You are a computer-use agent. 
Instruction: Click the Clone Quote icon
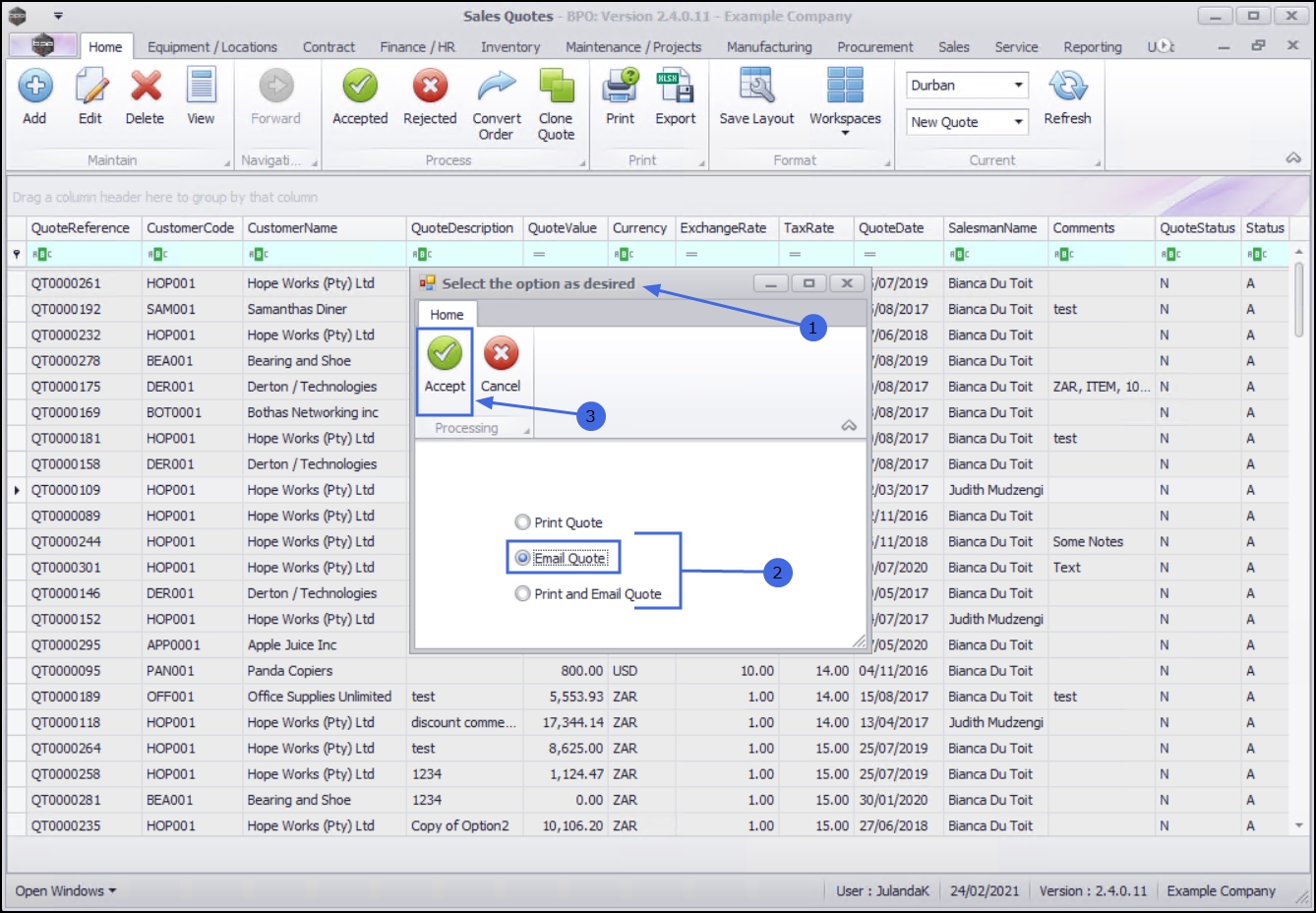pyautogui.click(x=557, y=87)
